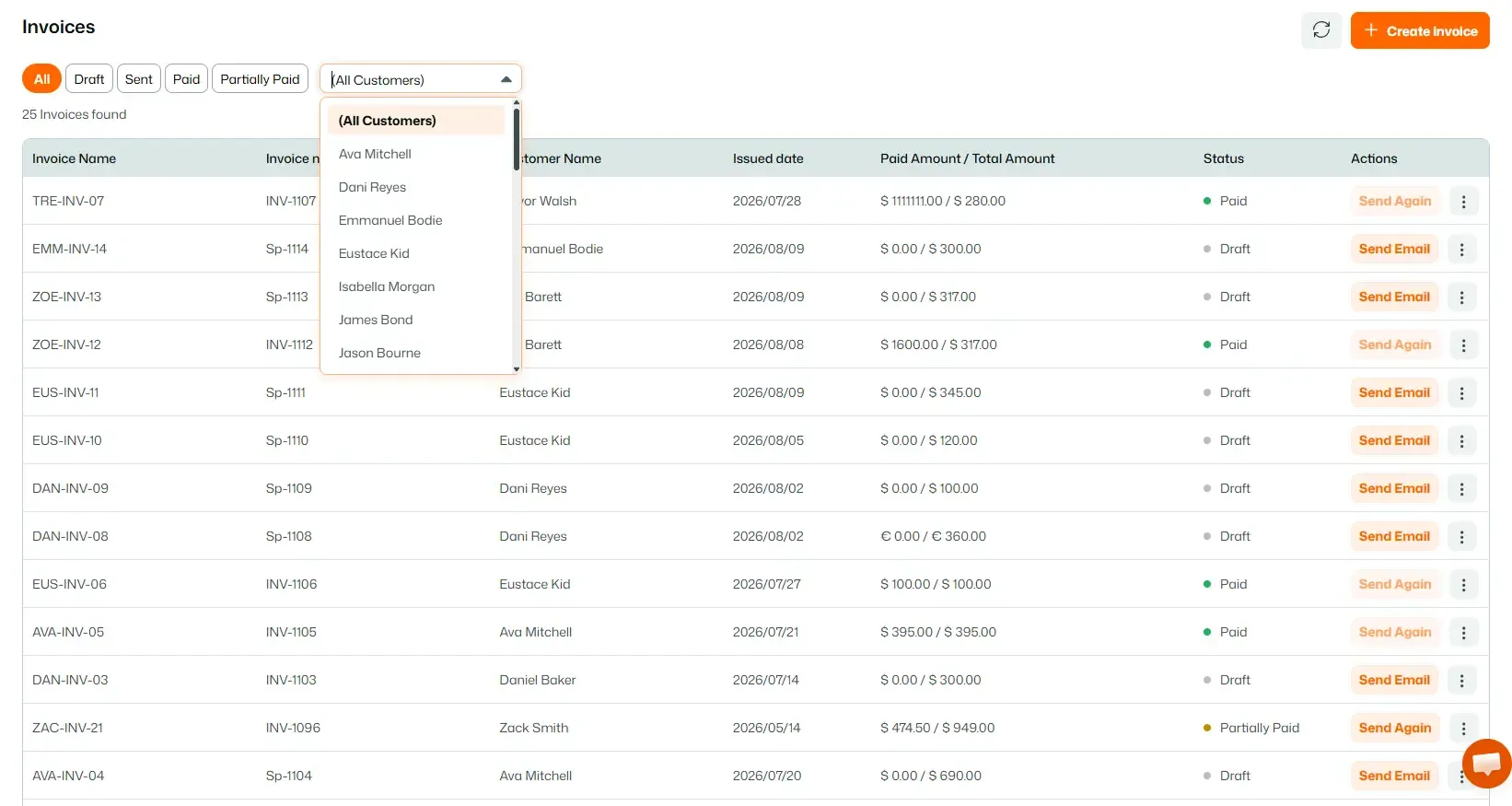The height and width of the screenshot is (806, 1512).
Task: Choose Emmanuel Bodie from customer list
Action: (x=416, y=220)
